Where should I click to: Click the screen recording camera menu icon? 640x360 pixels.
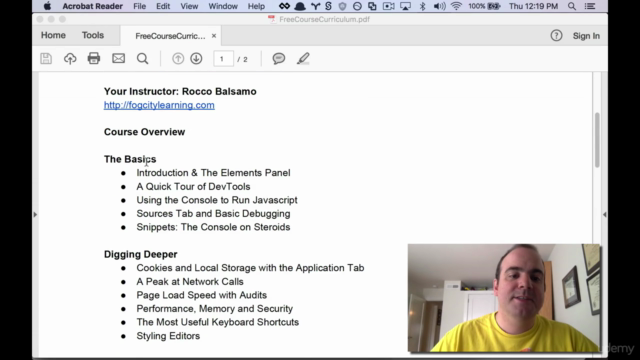pos(389,6)
